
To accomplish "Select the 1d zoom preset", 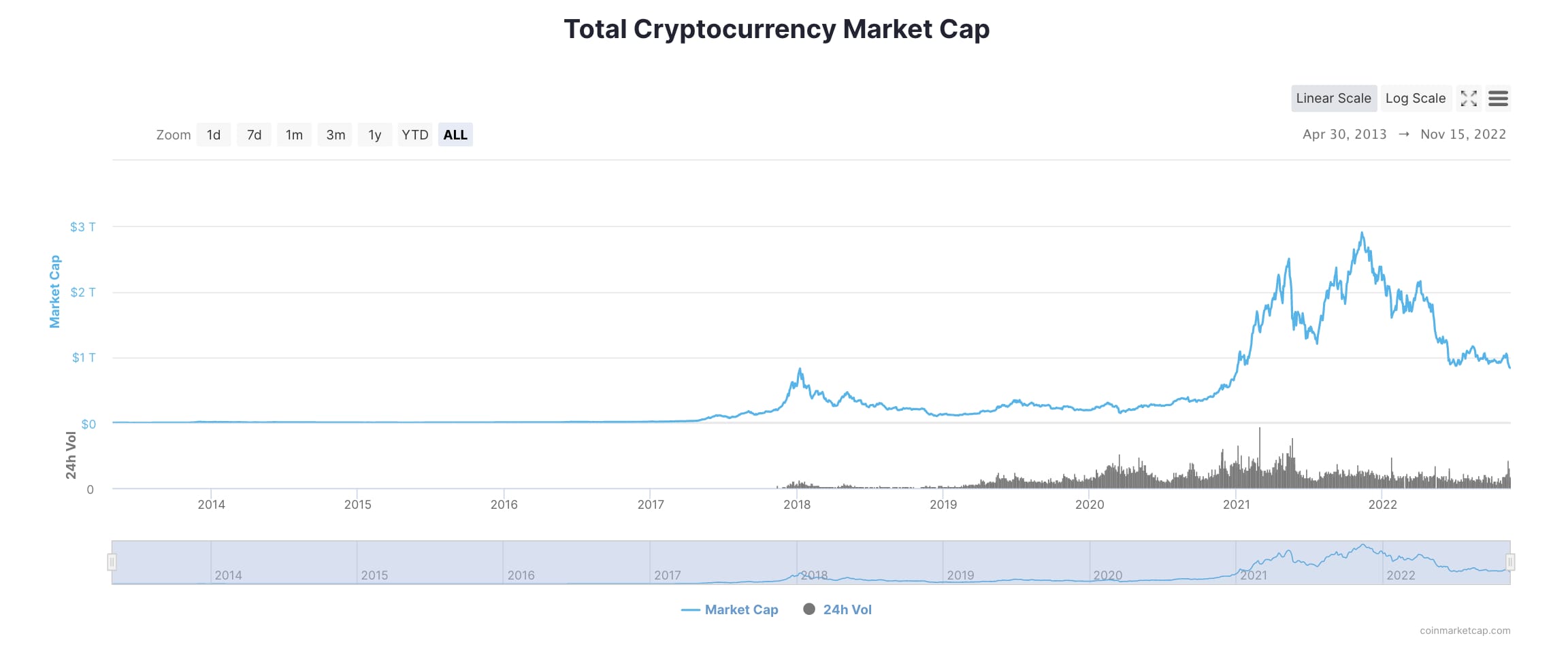I will pyautogui.click(x=213, y=134).
